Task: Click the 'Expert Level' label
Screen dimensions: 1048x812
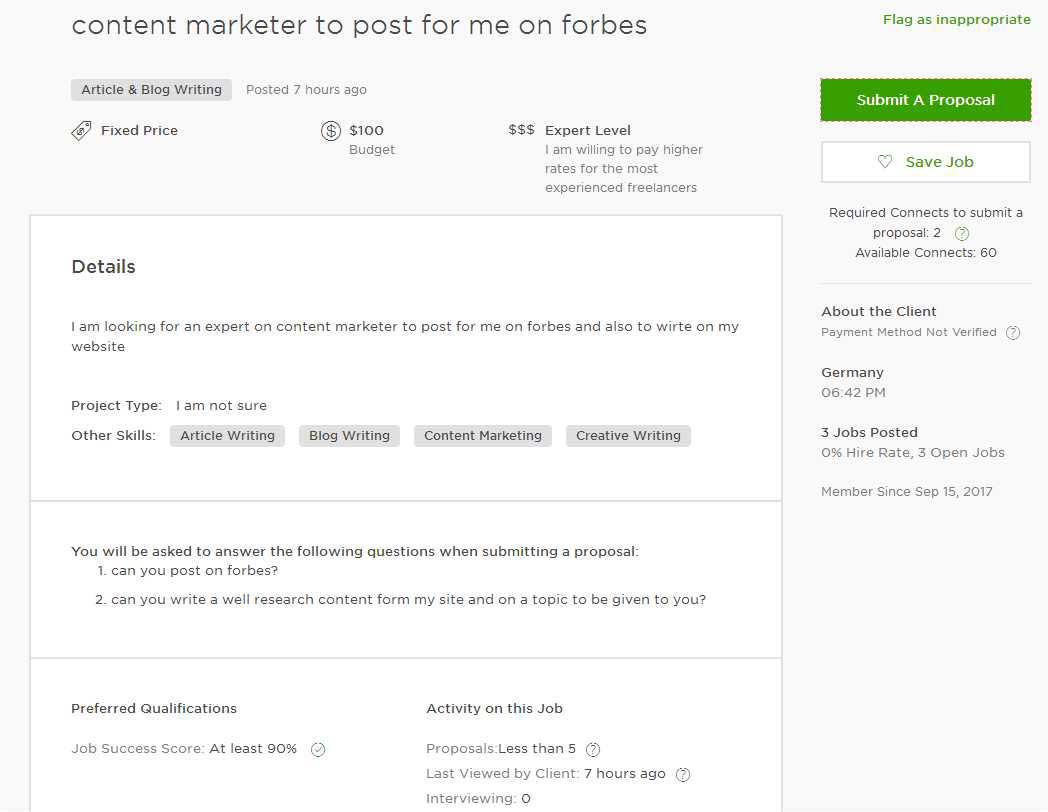Action: point(587,130)
